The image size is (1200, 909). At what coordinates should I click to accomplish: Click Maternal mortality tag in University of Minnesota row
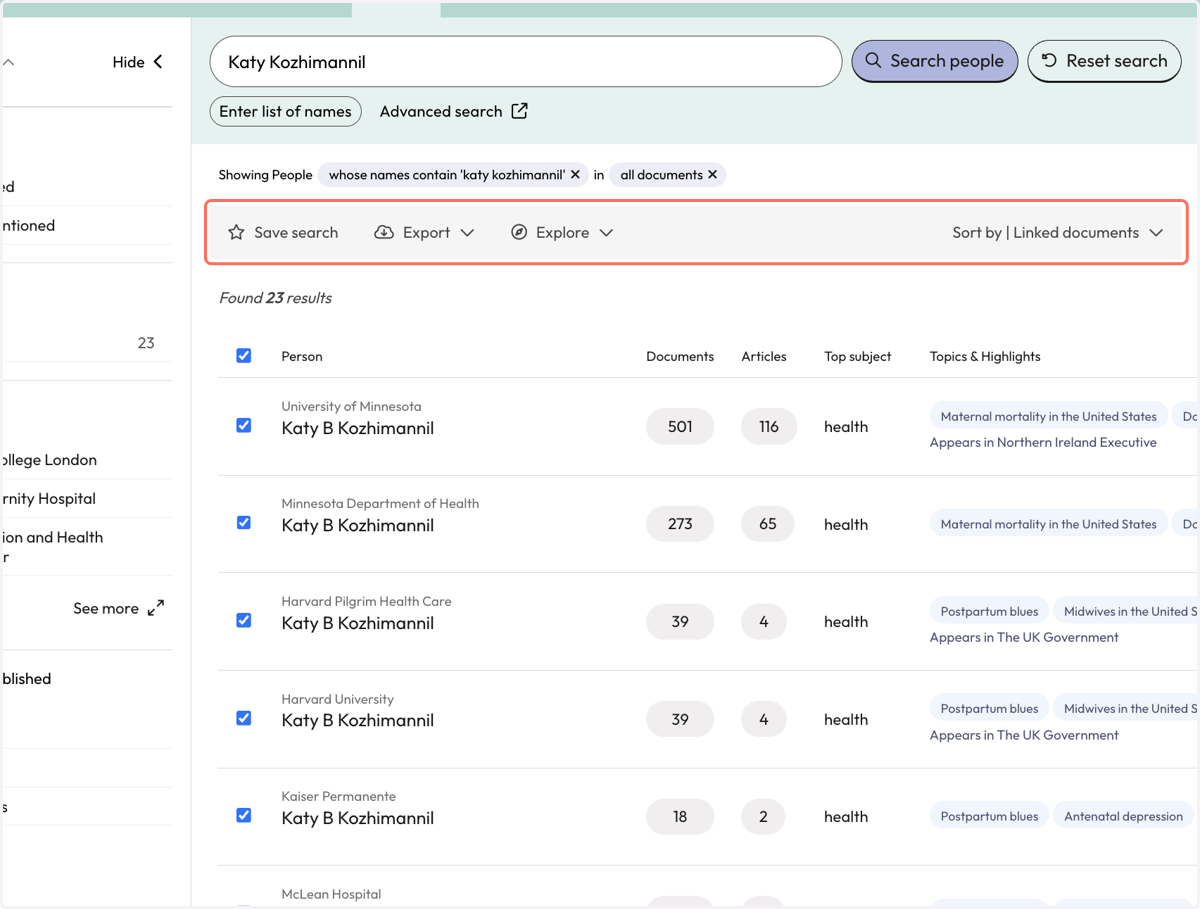1049,417
